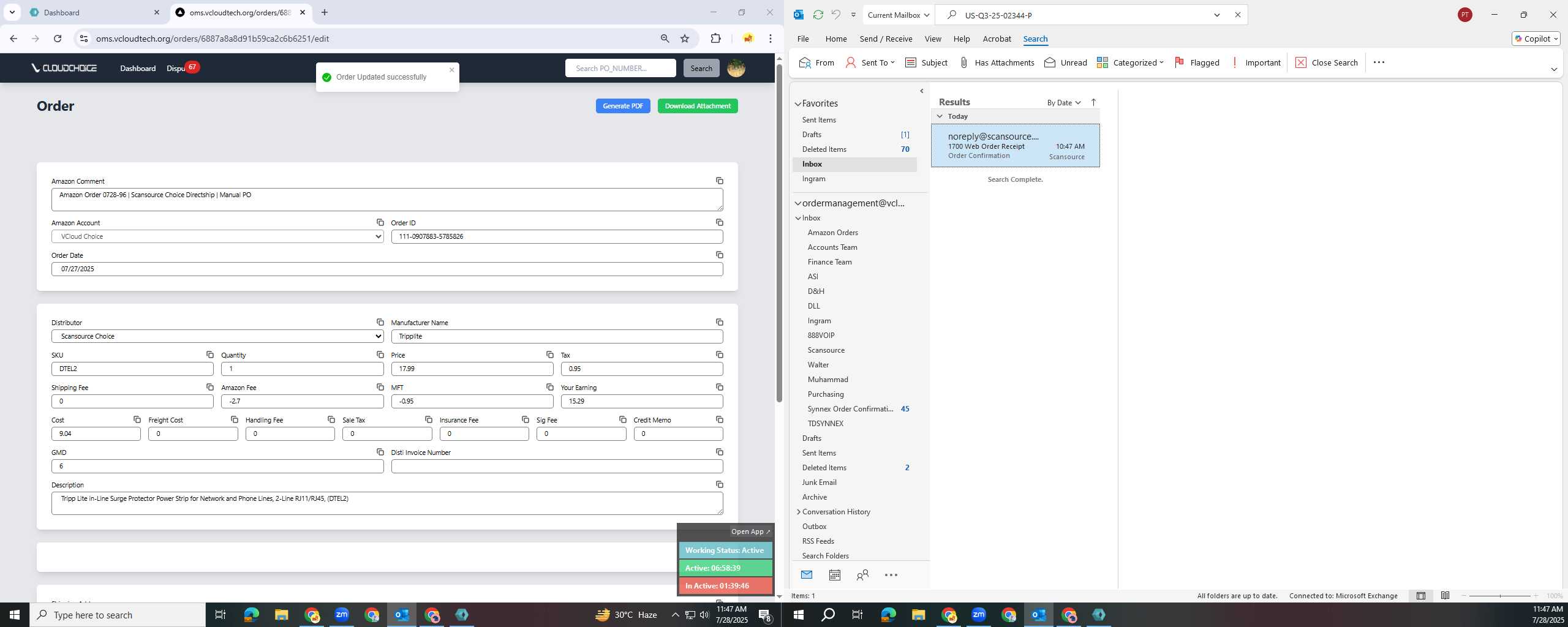Image resolution: width=1568 pixels, height=627 pixels.
Task: Open the Acrobat ribbon tab
Action: tap(997, 39)
